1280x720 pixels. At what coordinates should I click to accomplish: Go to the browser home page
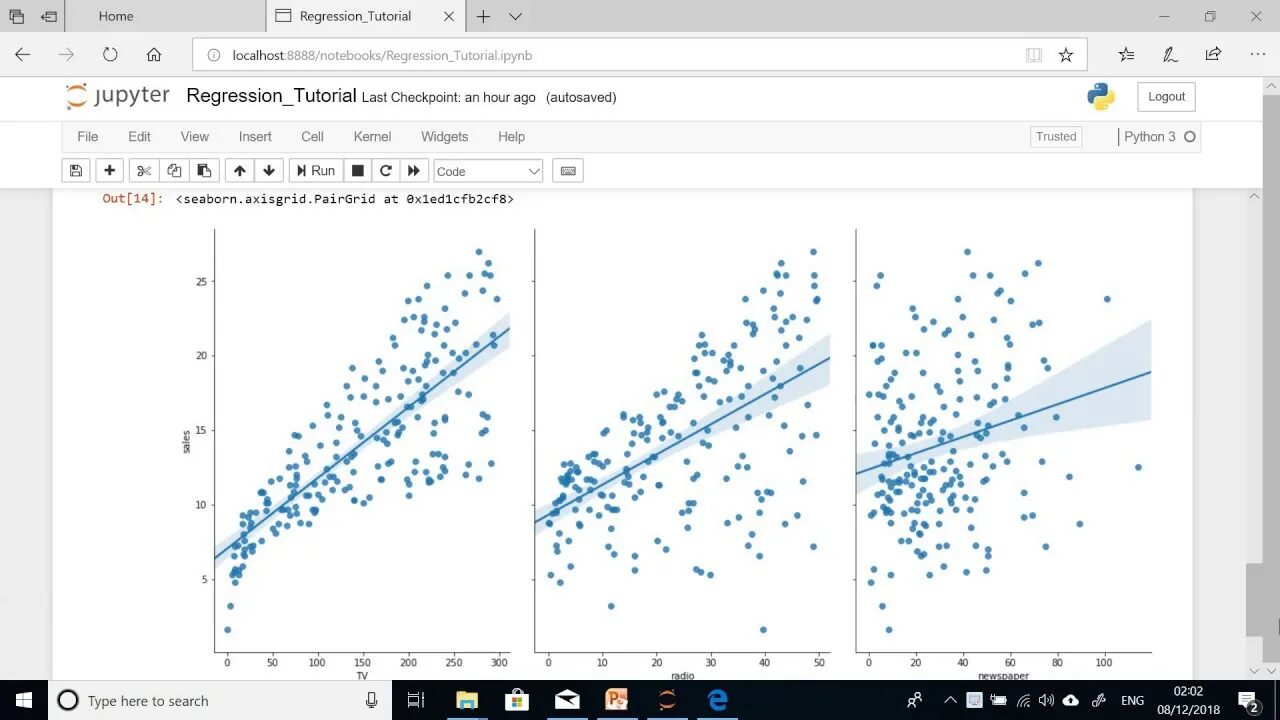click(154, 55)
